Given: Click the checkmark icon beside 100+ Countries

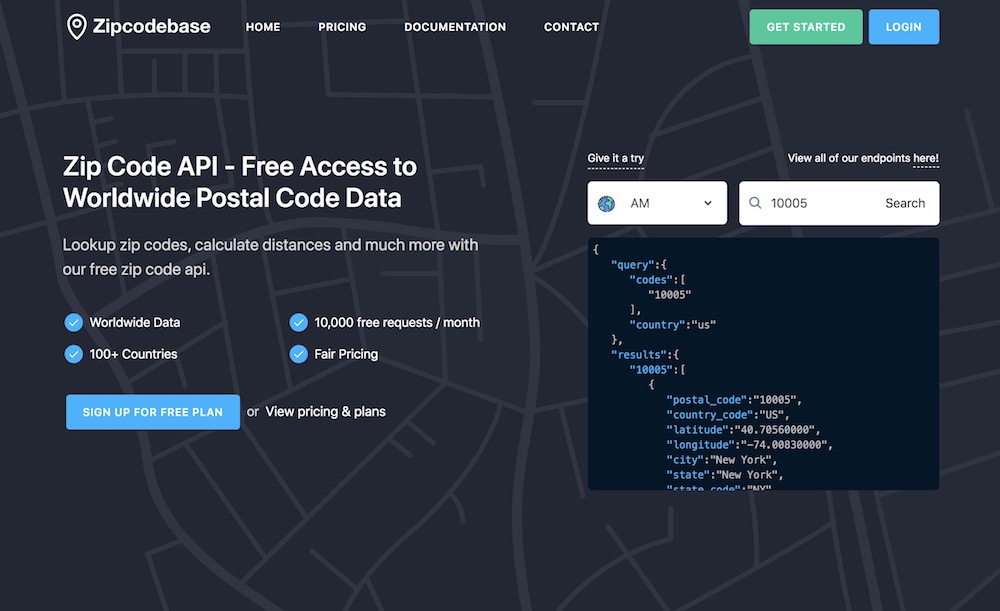Looking at the screenshot, I should 73,354.
